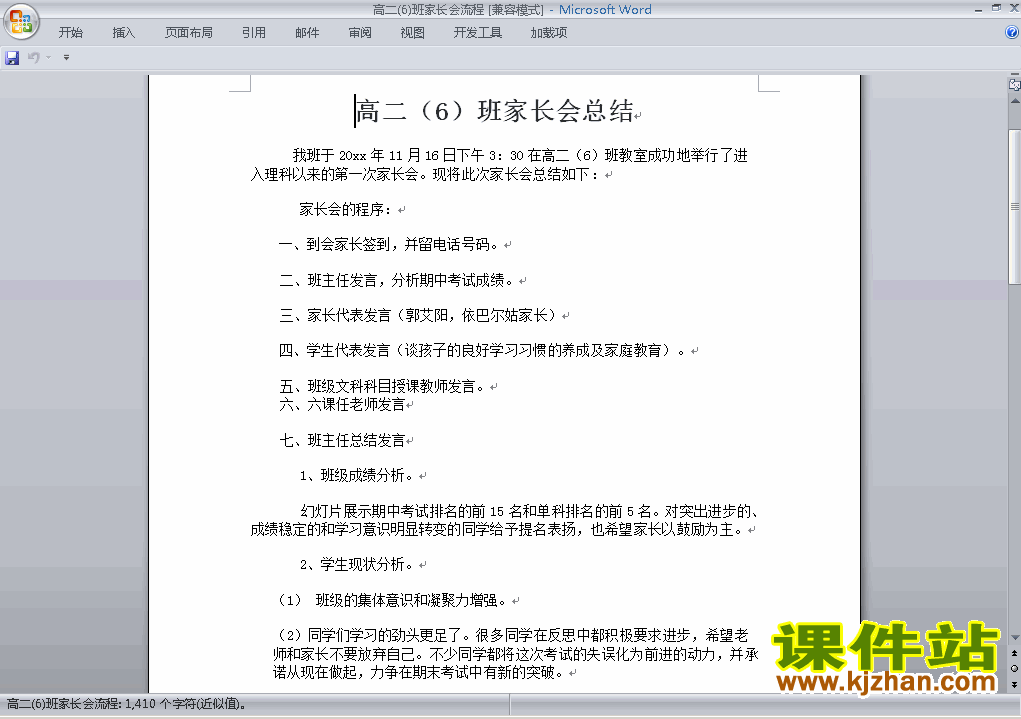Open the 插入 ribbon tab
The width and height of the screenshot is (1021, 719).
coord(124,33)
